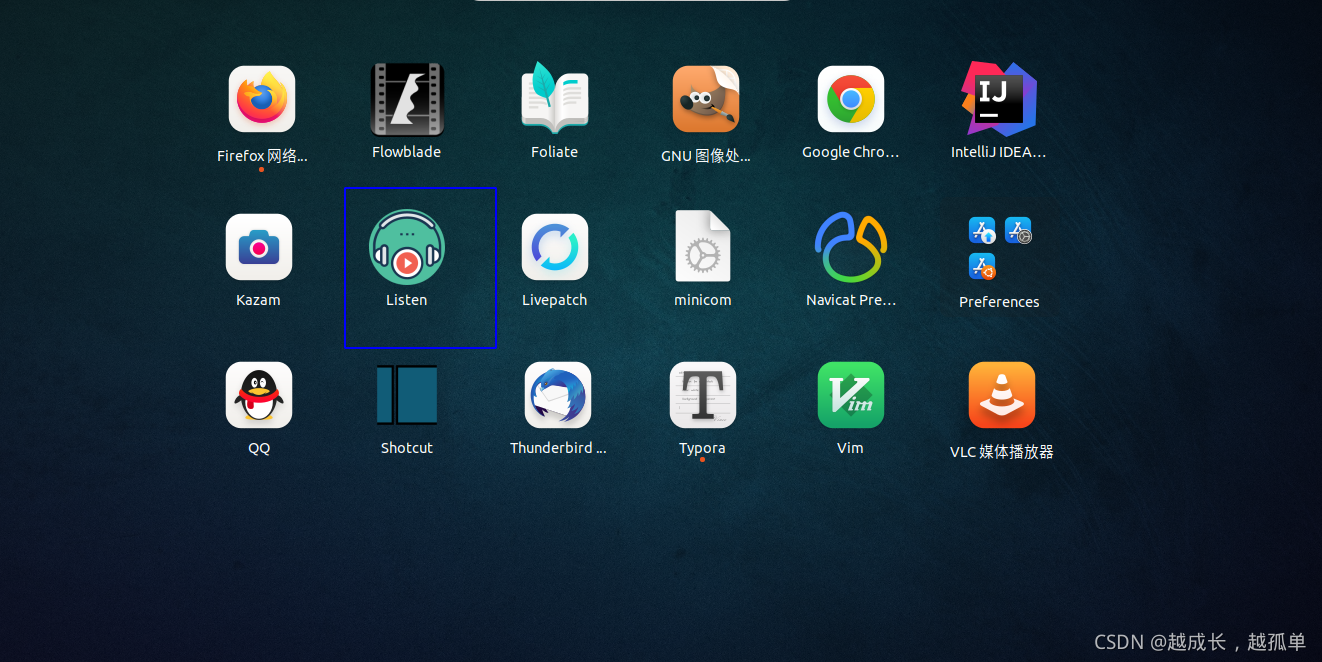Click the 'Livepatch' app label
Viewport: 1322px width, 662px height.
click(x=555, y=300)
